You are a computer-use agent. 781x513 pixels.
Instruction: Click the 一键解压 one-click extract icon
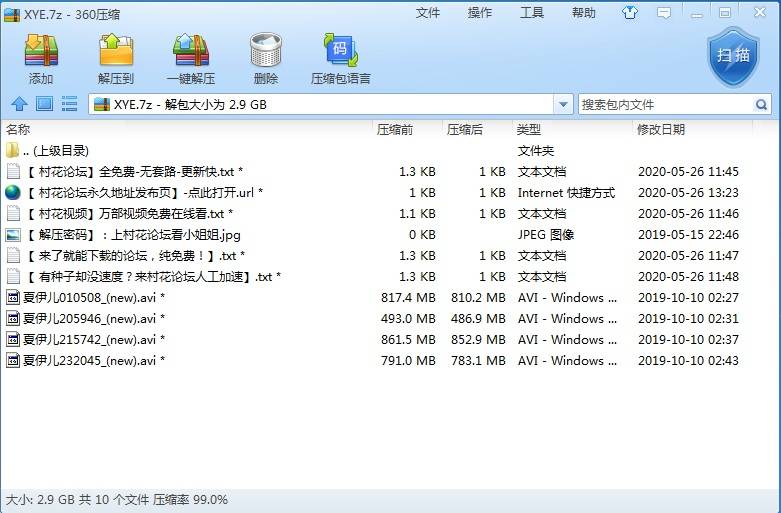pos(190,59)
